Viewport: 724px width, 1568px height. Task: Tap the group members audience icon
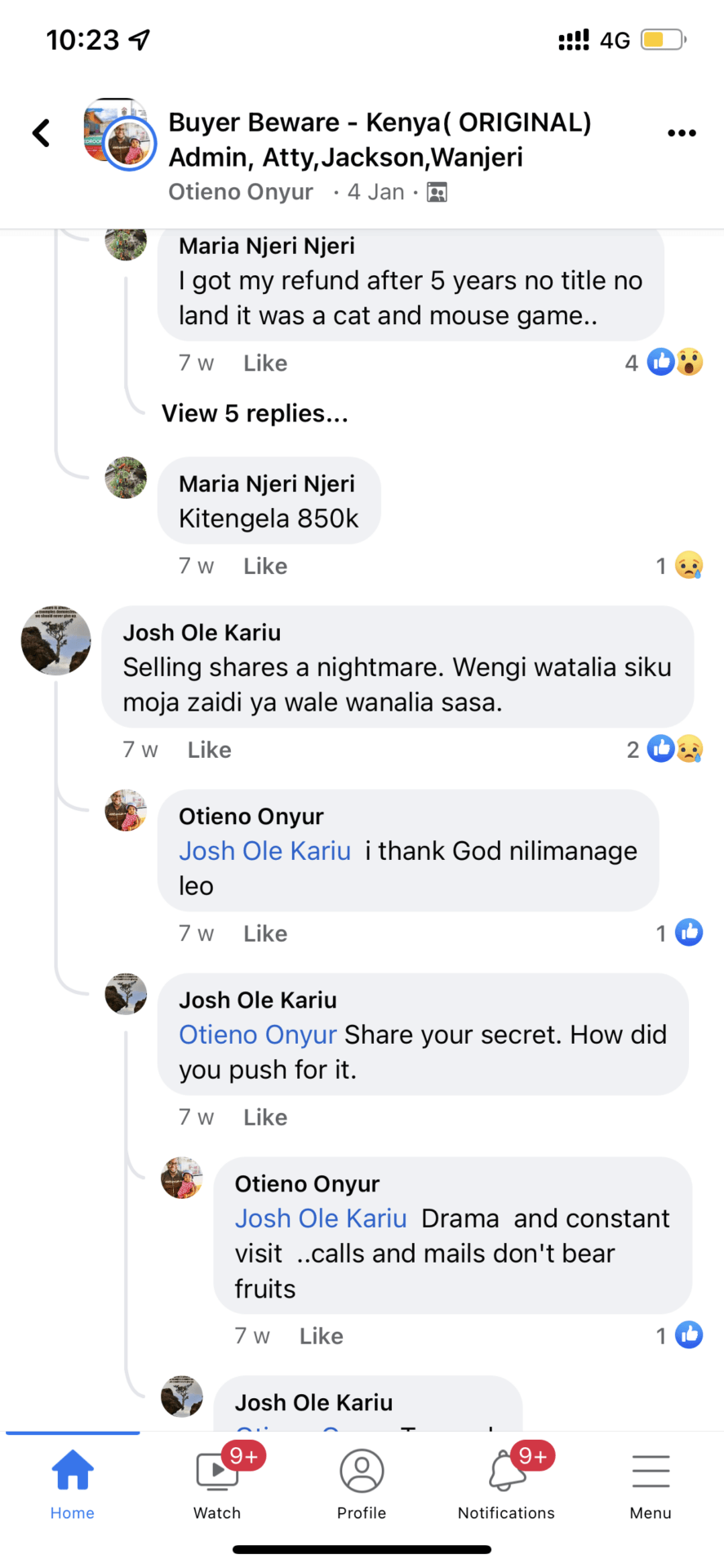click(x=438, y=193)
